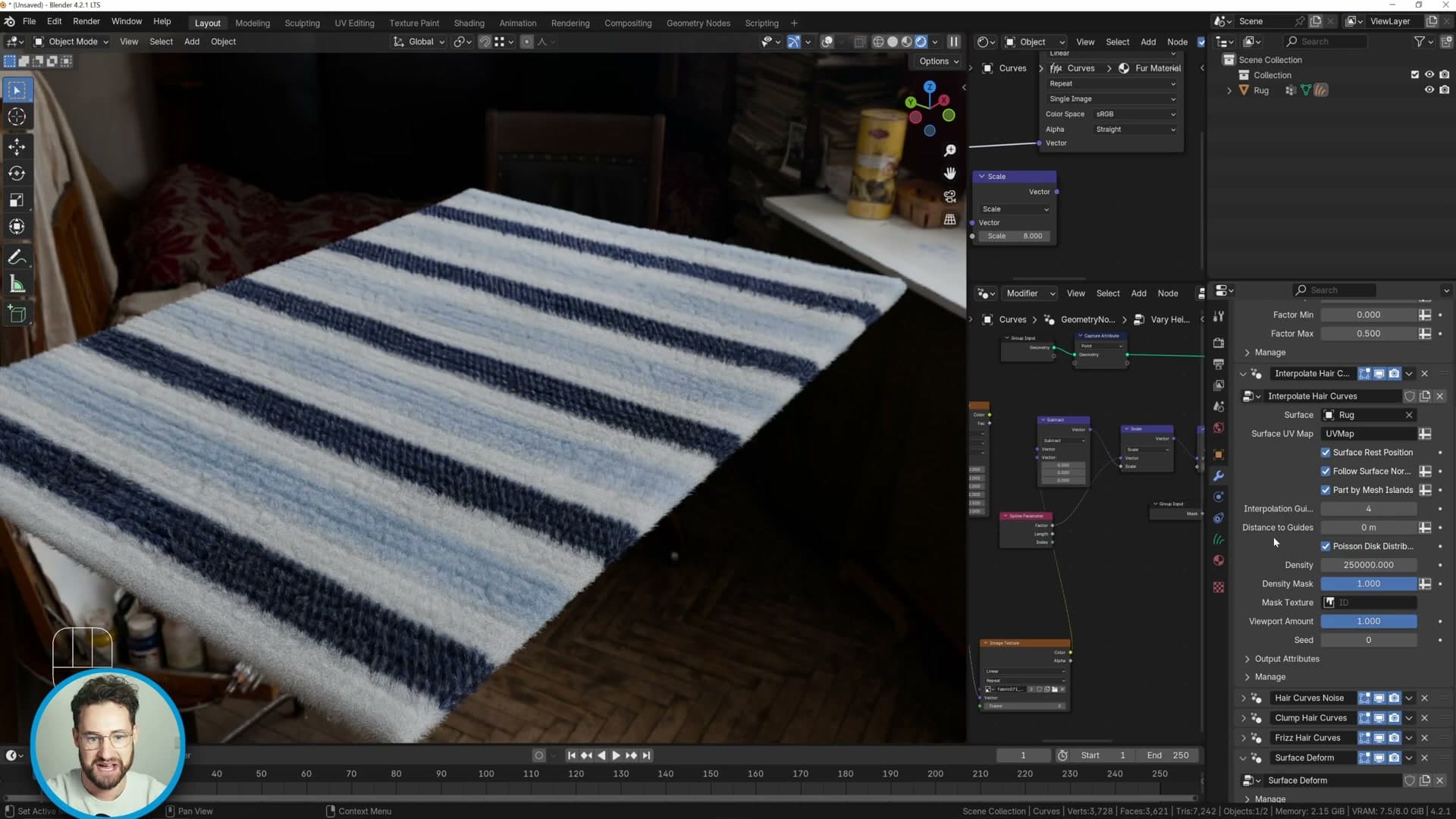Select the Transform tool
Image resolution: width=1456 pixels, height=819 pixels.
17,227
